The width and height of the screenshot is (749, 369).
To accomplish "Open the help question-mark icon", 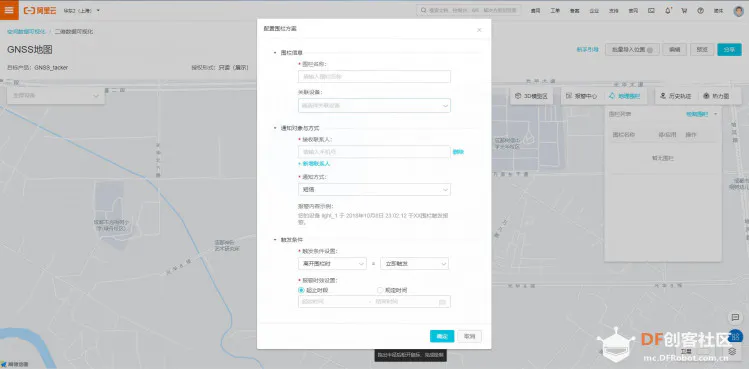I will 700,11.
